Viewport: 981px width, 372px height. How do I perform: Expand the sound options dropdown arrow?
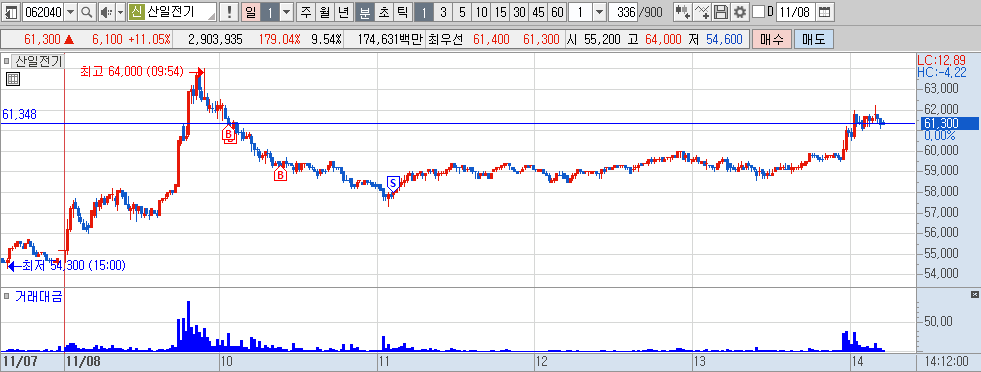pos(120,12)
